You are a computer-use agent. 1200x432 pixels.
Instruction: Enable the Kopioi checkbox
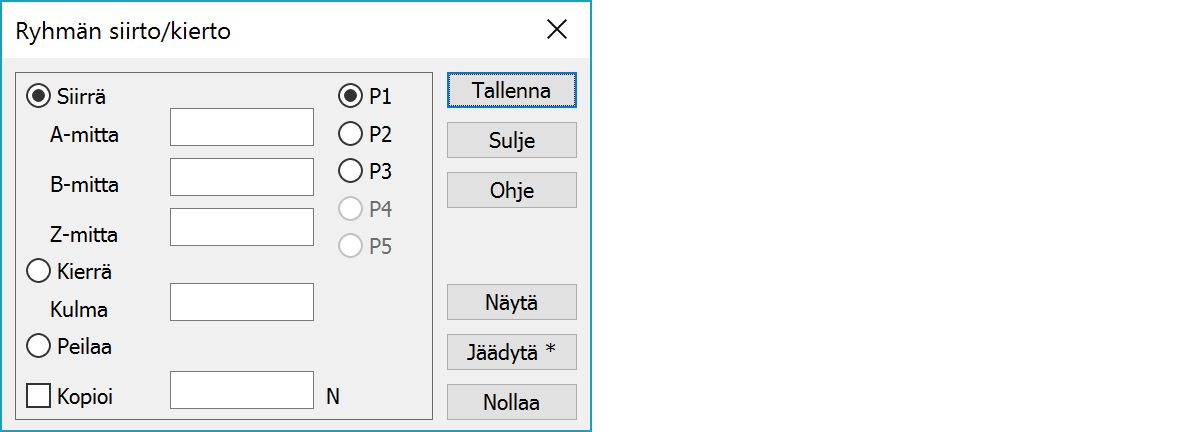39,396
